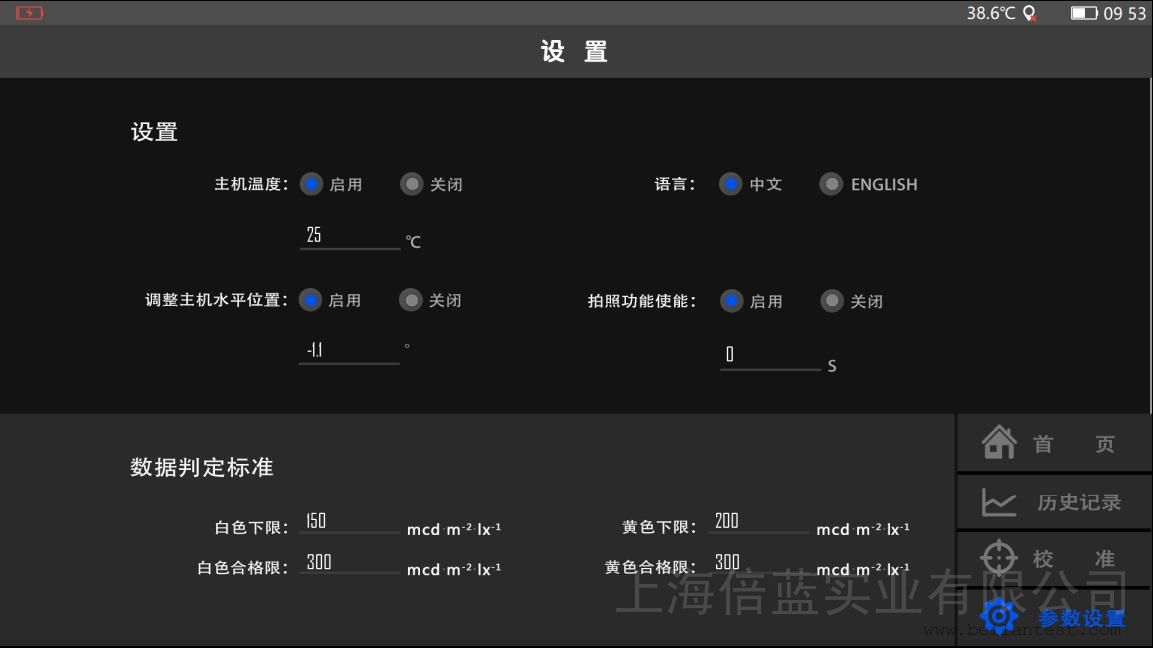
Task: Edit host temperature value field 25
Action: tap(349, 236)
